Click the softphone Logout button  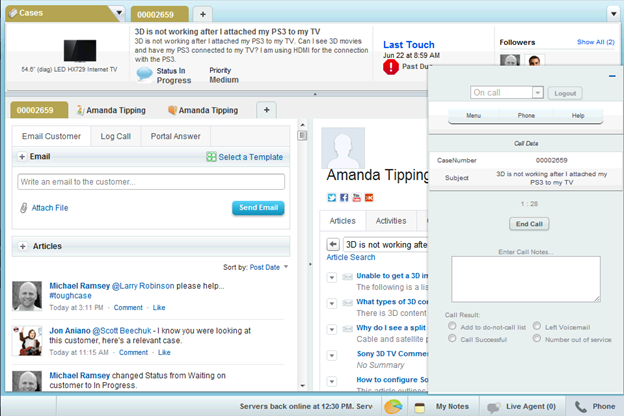coord(565,93)
